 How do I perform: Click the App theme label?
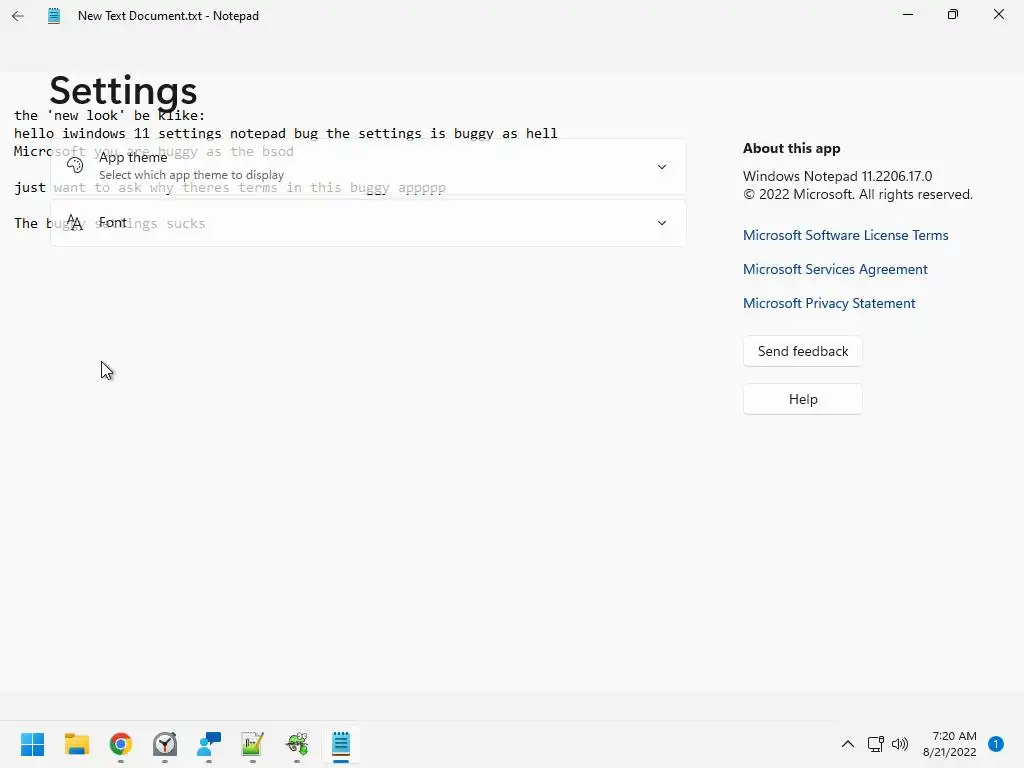pyautogui.click(x=133, y=157)
